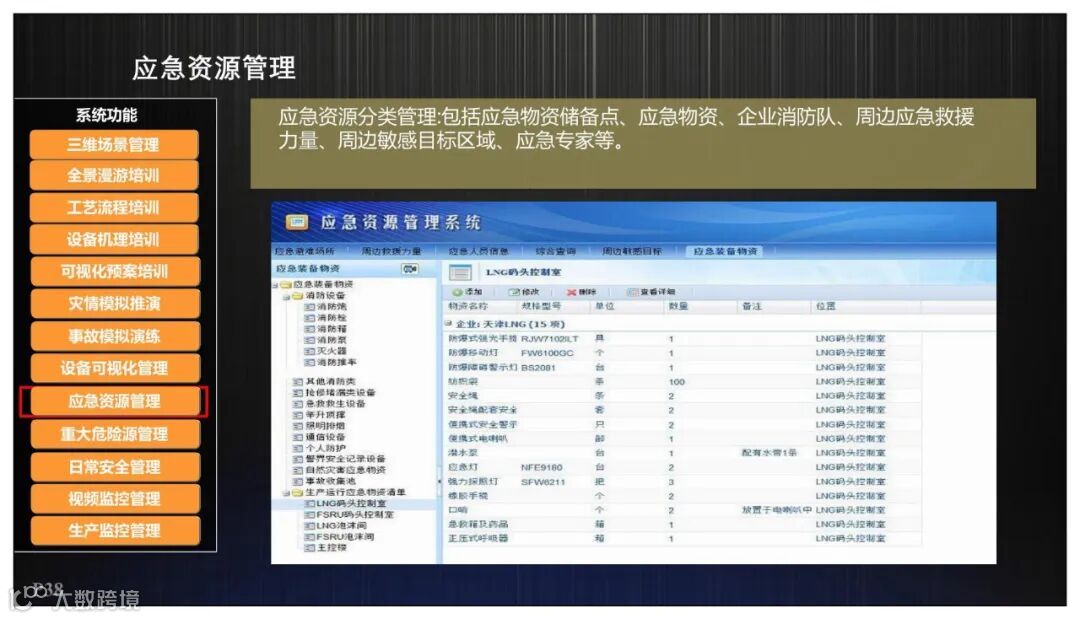The width and height of the screenshot is (1080, 619).
Task: Click the orange 全景漫游培训 button
Action: [114, 176]
